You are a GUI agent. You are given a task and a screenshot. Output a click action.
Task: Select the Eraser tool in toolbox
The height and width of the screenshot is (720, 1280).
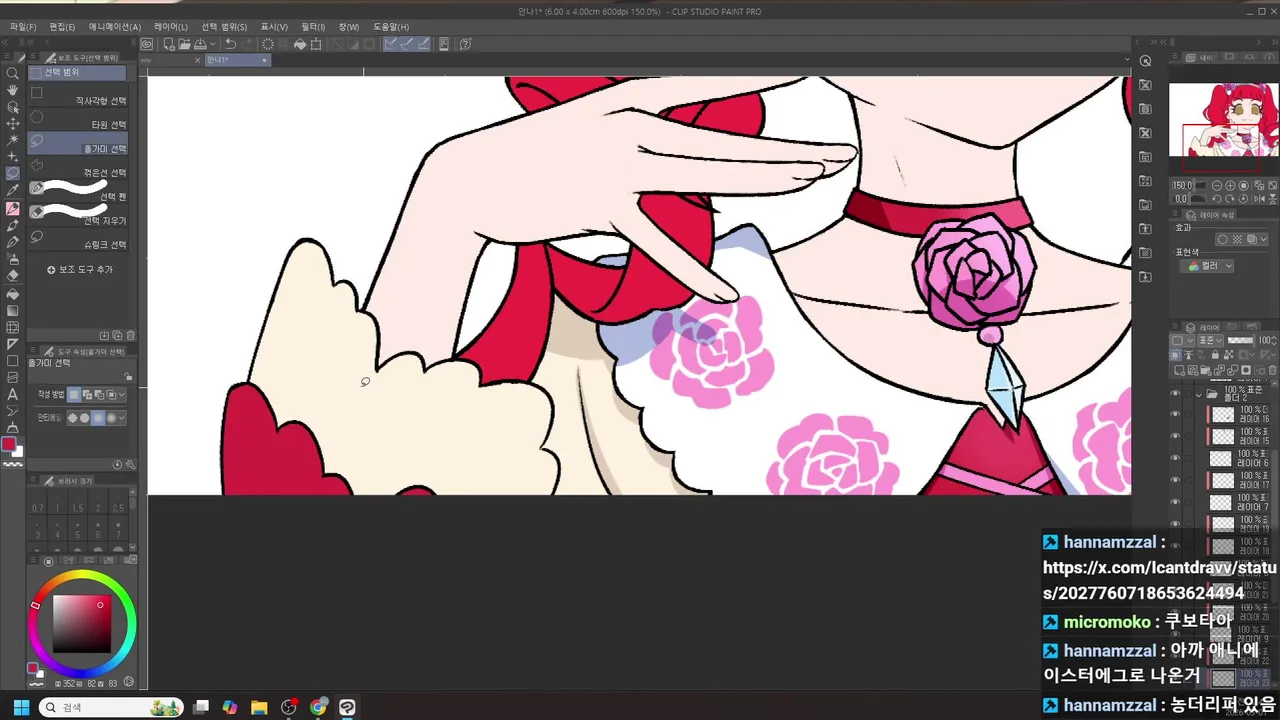[12, 275]
